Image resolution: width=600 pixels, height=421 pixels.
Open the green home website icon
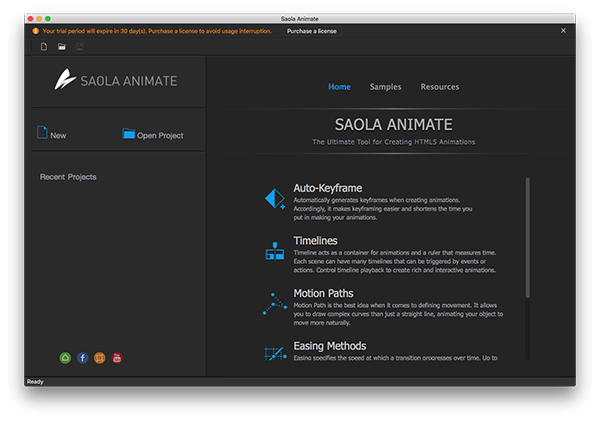pos(65,358)
